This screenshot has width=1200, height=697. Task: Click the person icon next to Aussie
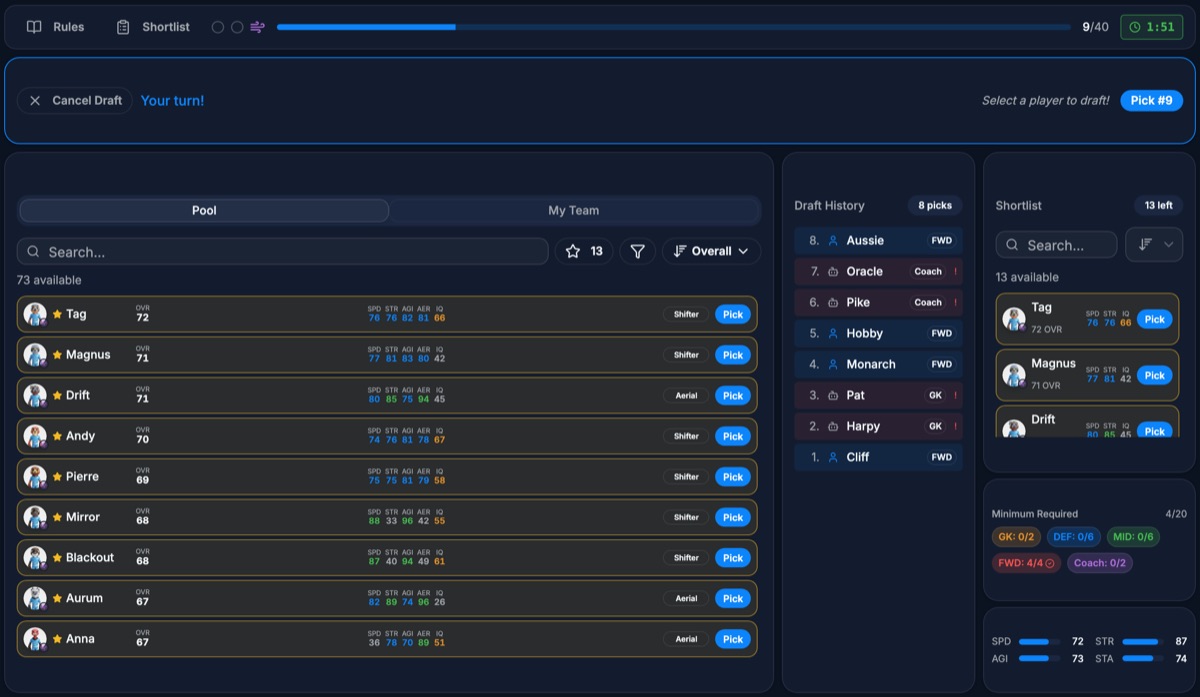pos(833,240)
